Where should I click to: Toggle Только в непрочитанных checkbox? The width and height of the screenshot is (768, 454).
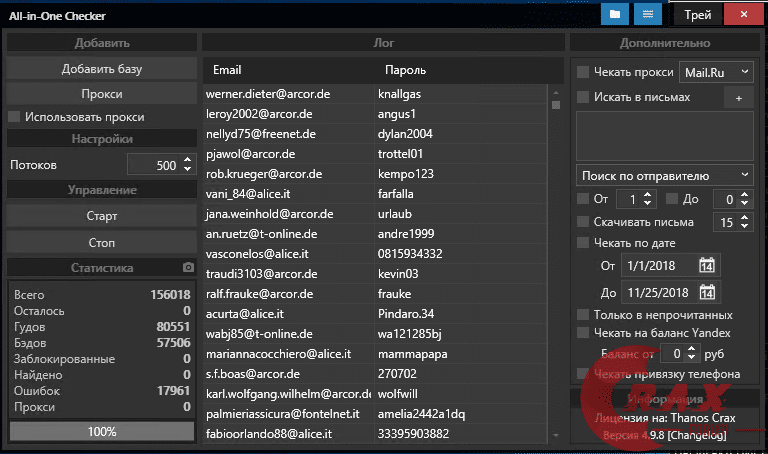583,314
